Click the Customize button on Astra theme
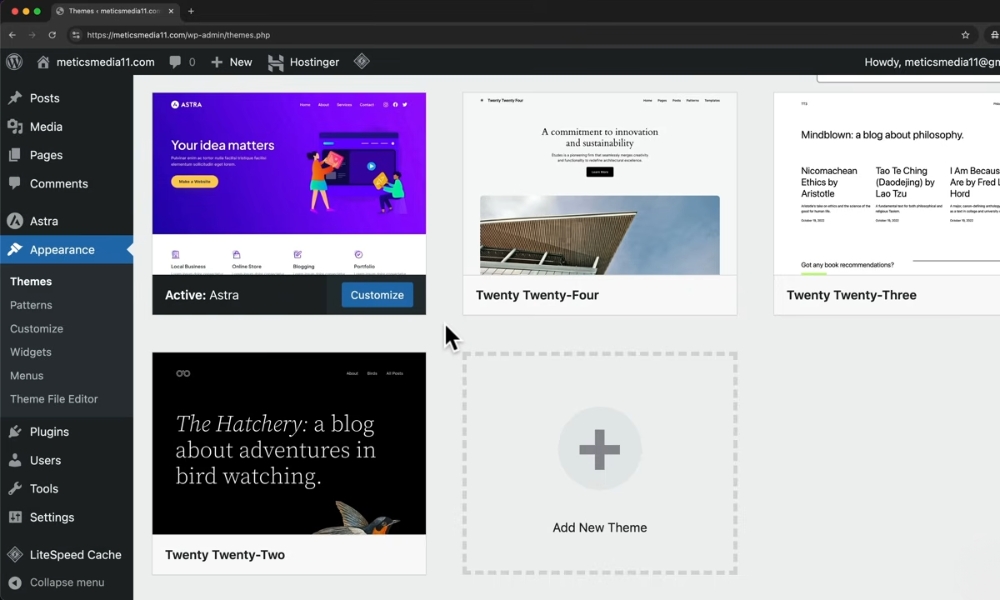This screenshot has width=1000, height=600. point(377,295)
